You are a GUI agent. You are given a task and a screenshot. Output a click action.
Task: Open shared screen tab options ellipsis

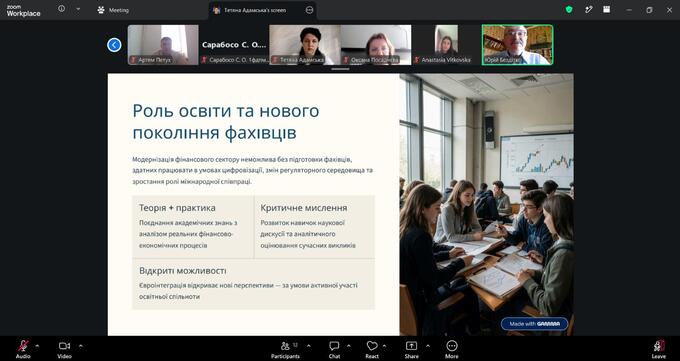tap(309, 10)
